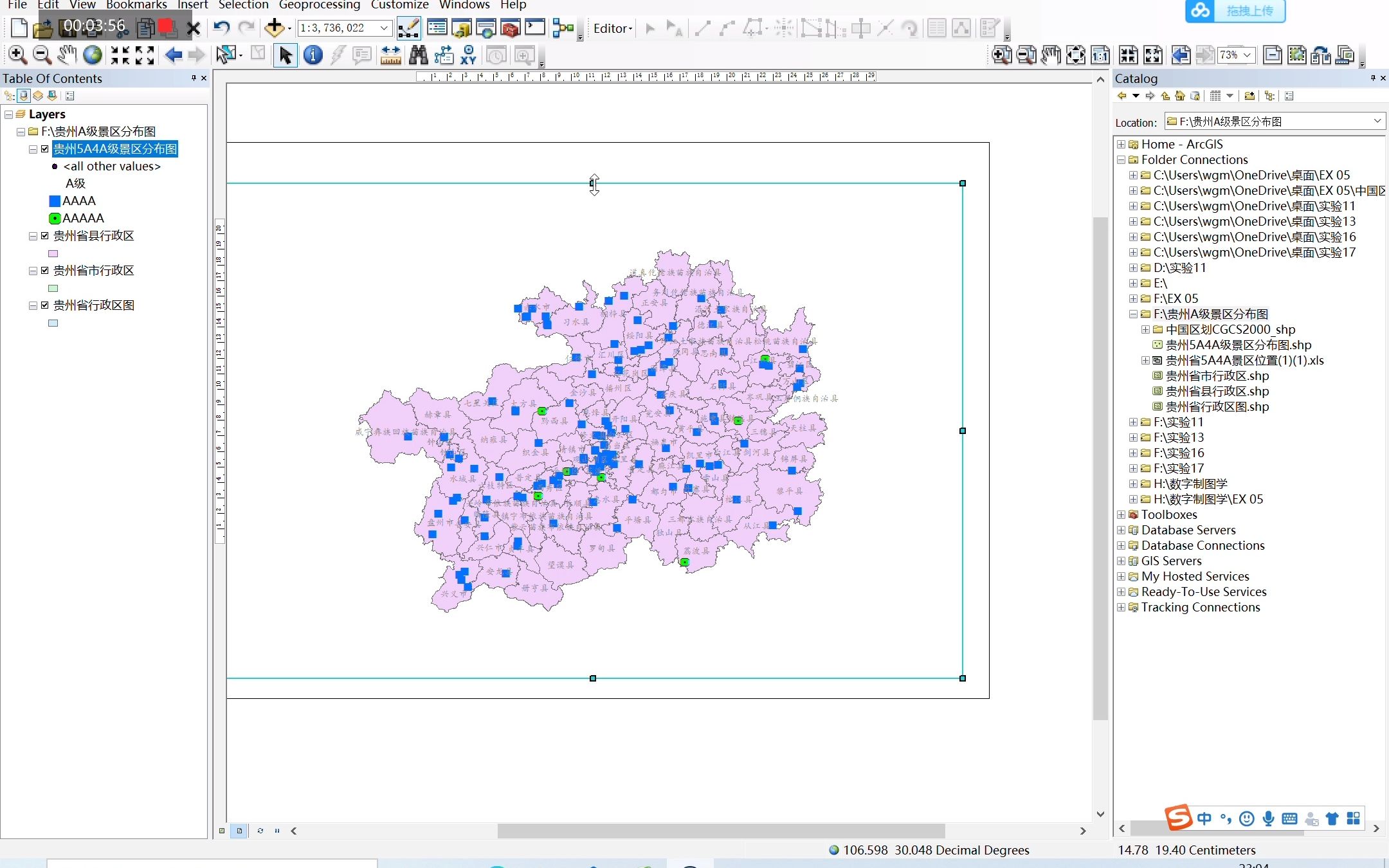Click the Go To XY icon
The height and width of the screenshot is (868, 1389).
coord(469,55)
